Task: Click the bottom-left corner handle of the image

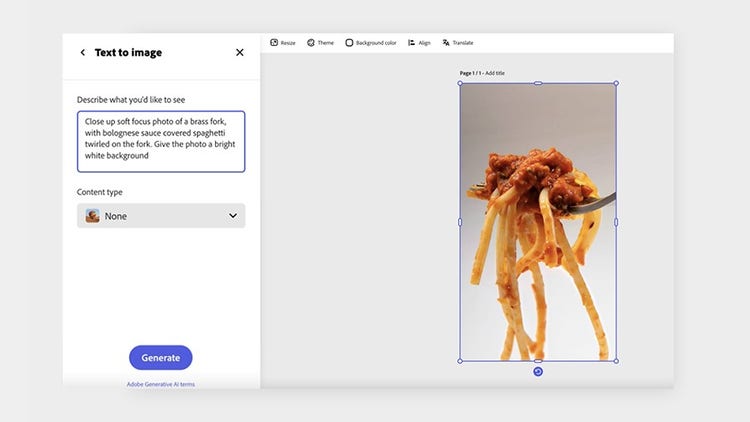Action: click(460, 361)
